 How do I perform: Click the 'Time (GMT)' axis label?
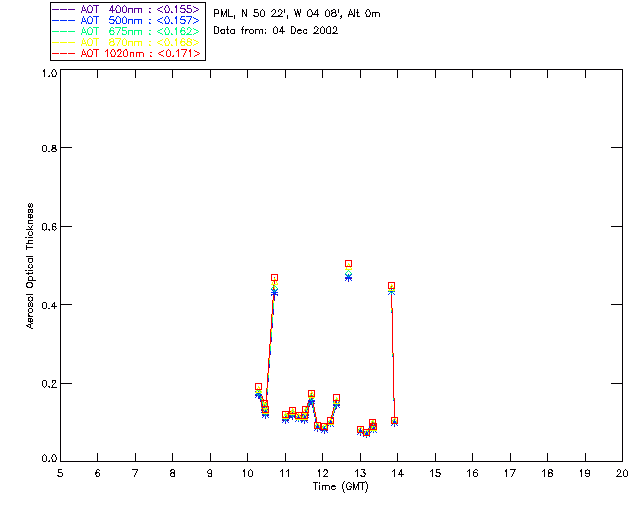coord(341,487)
